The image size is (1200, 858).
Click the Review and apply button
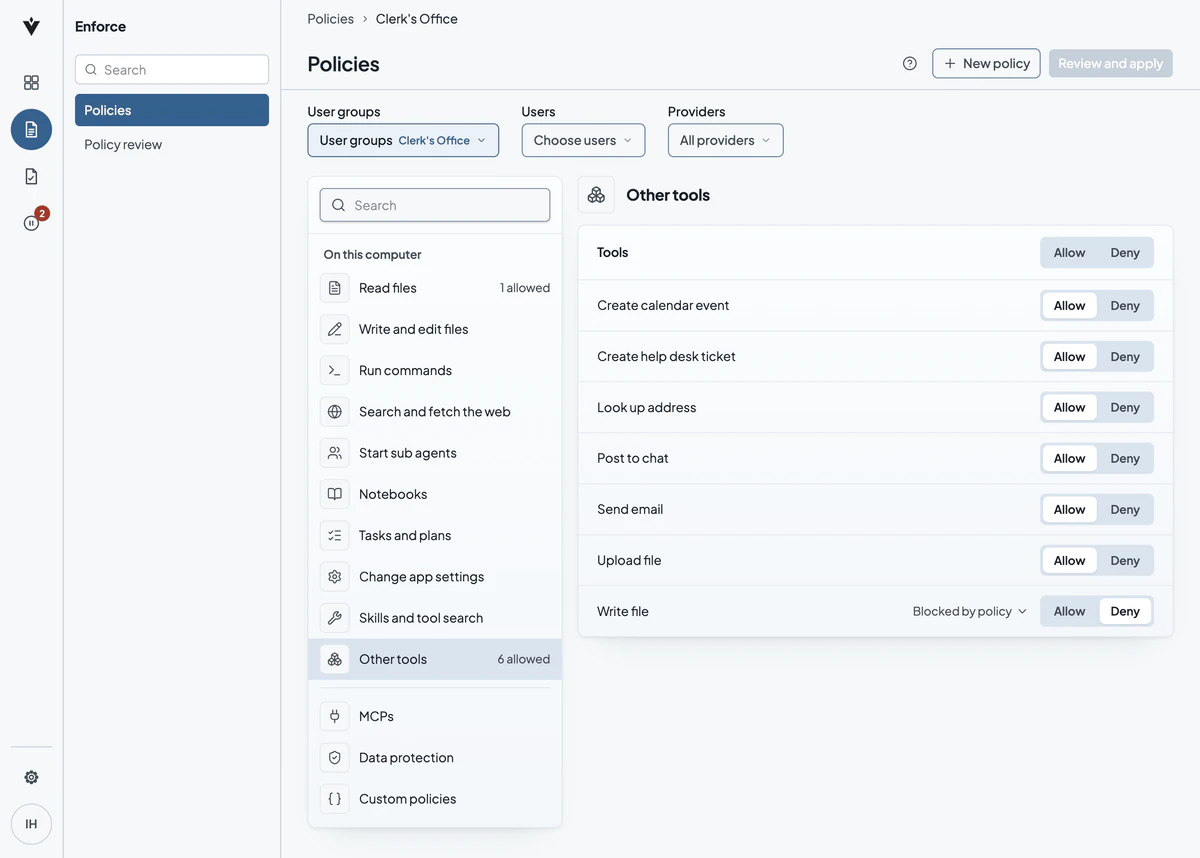point(1111,63)
